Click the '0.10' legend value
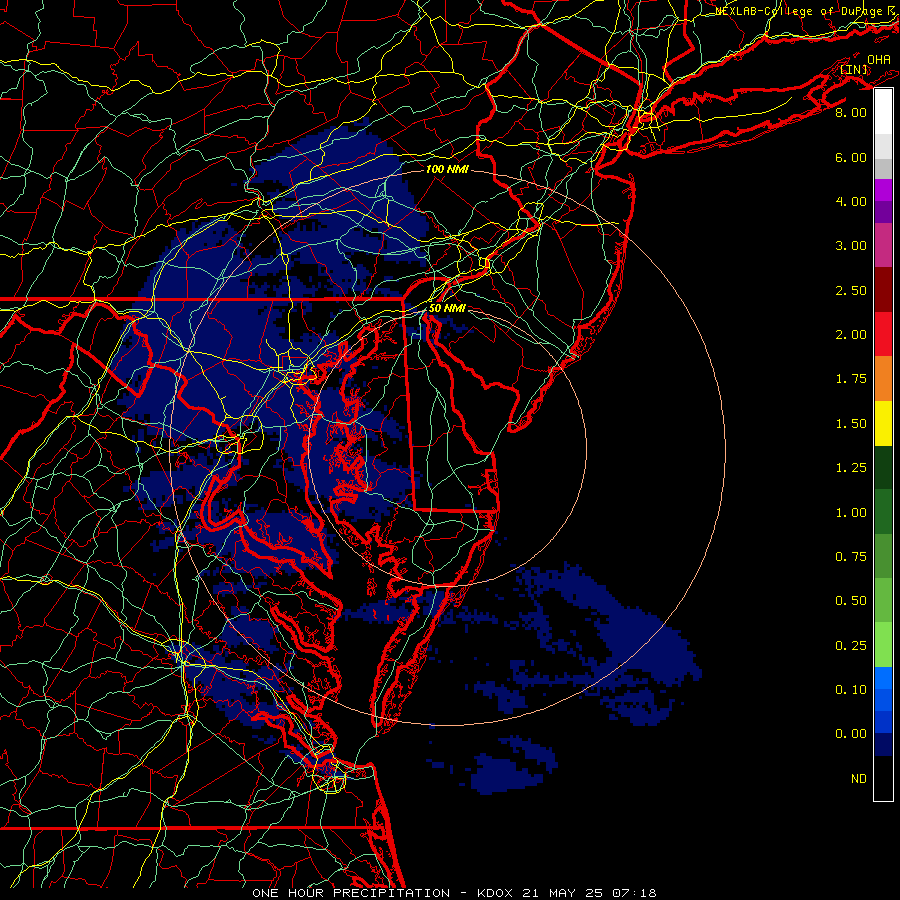900x900 pixels. (851, 690)
